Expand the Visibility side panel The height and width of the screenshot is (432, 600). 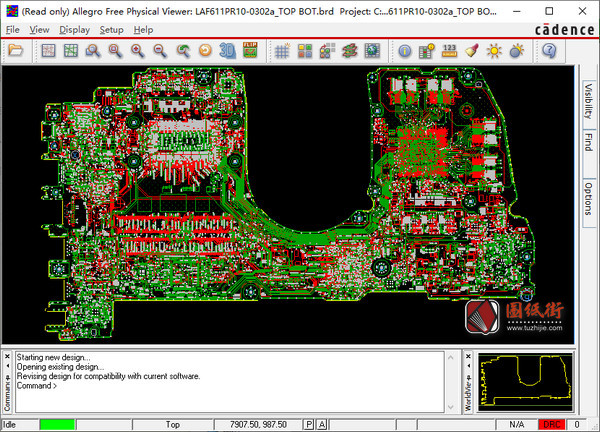click(588, 101)
